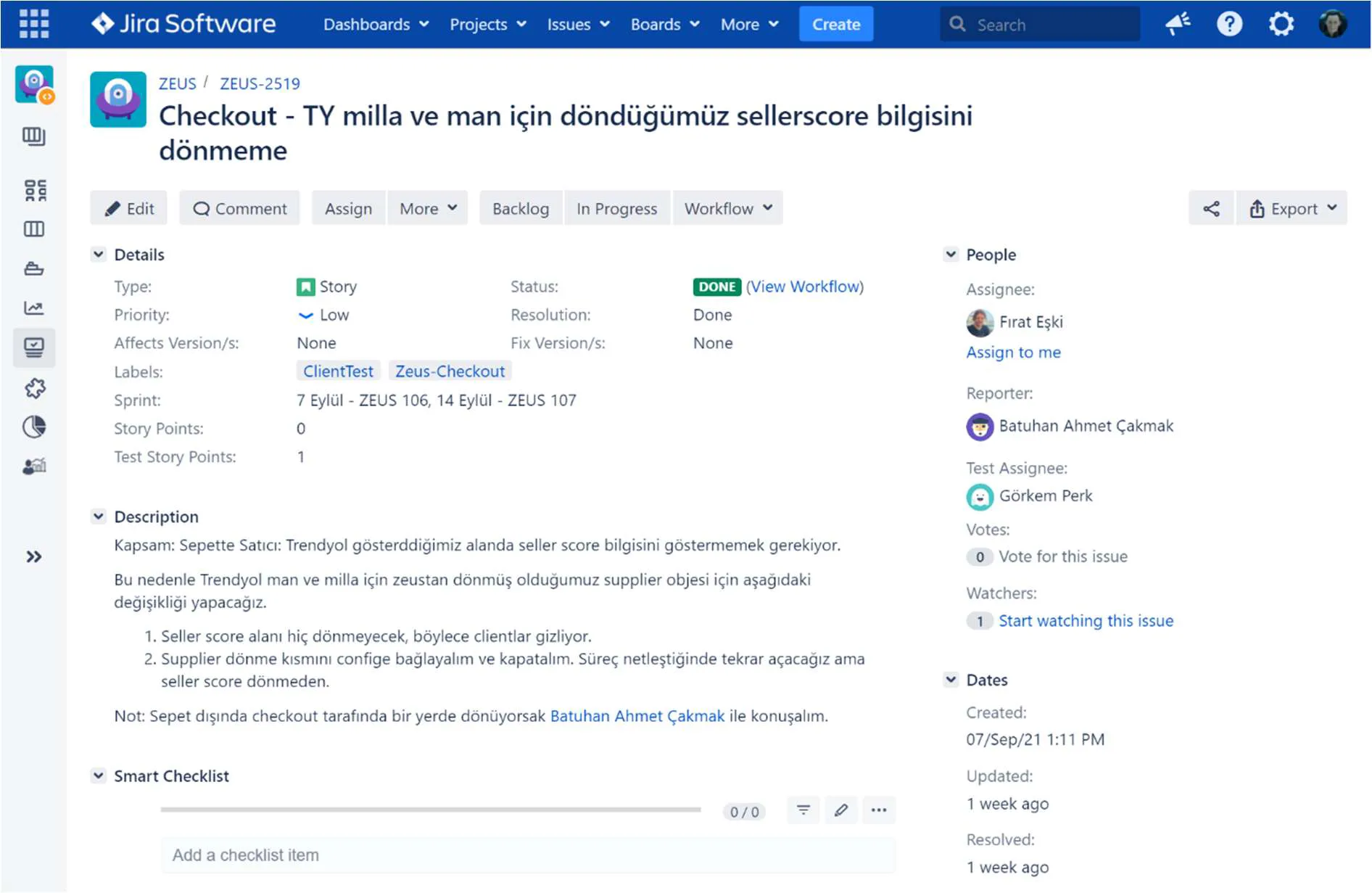Click the Jira Software logo

click(183, 24)
